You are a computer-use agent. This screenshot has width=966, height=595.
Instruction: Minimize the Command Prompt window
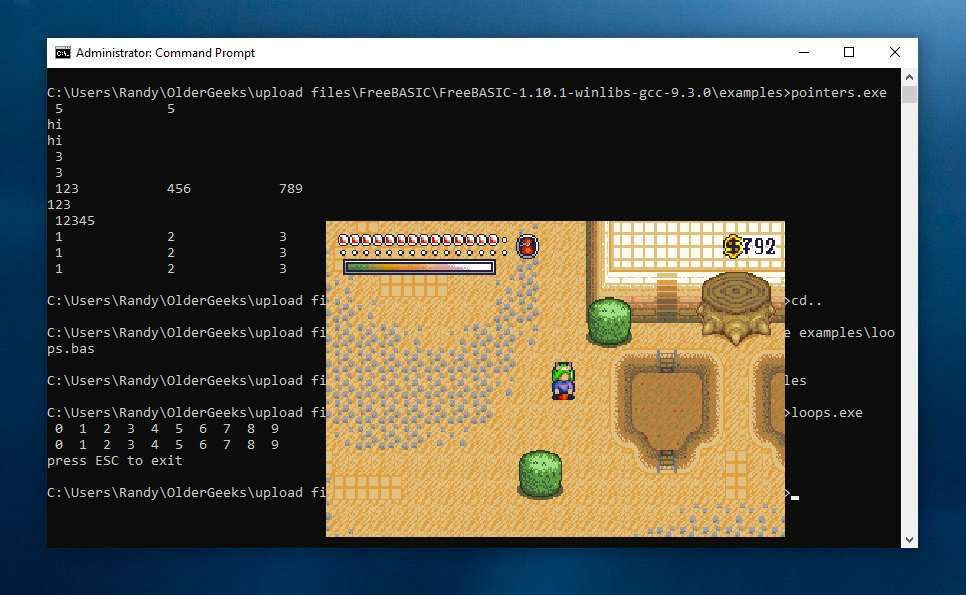coord(803,52)
